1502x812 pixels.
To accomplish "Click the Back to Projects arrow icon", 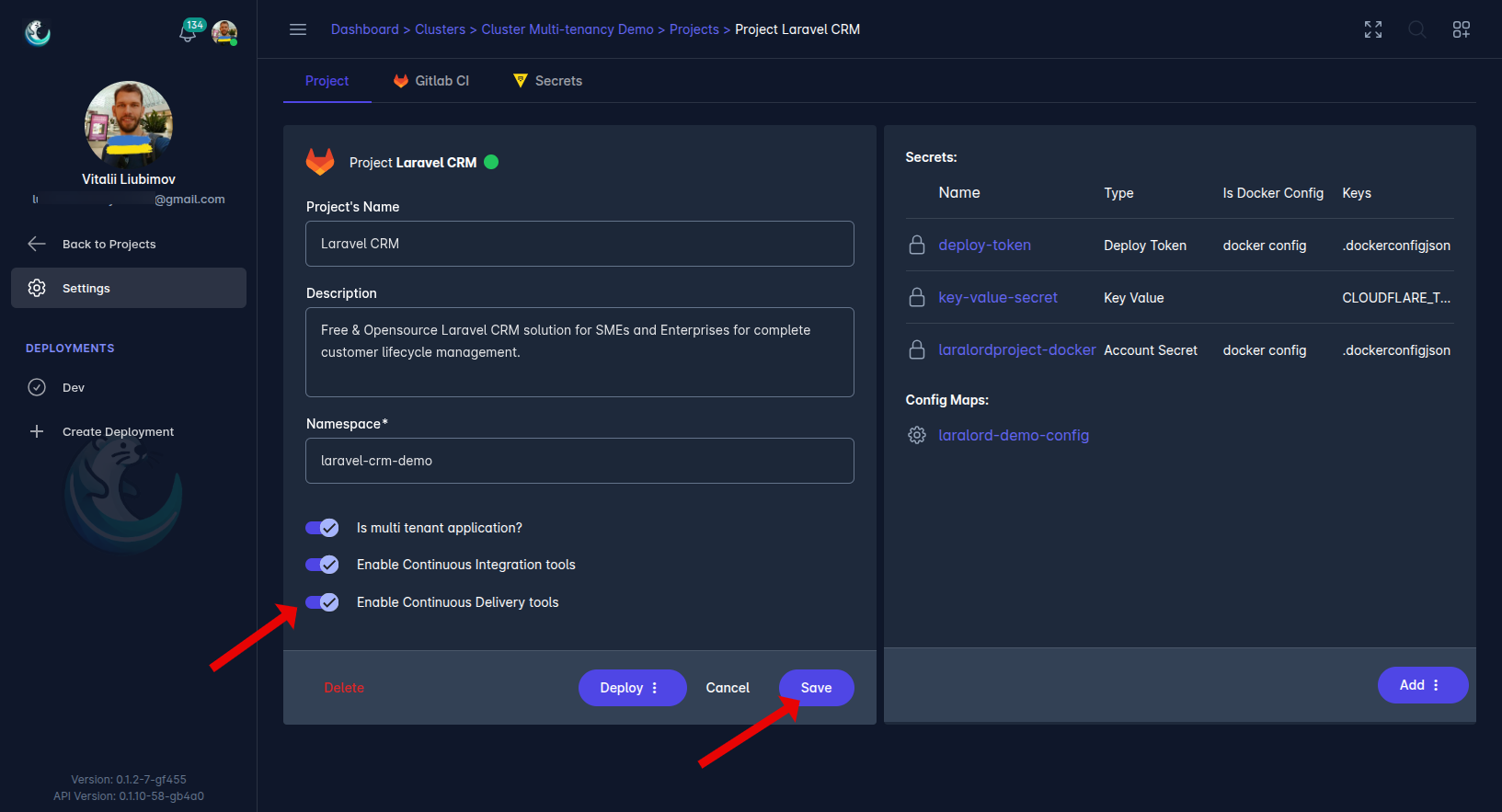I will click(37, 244).
